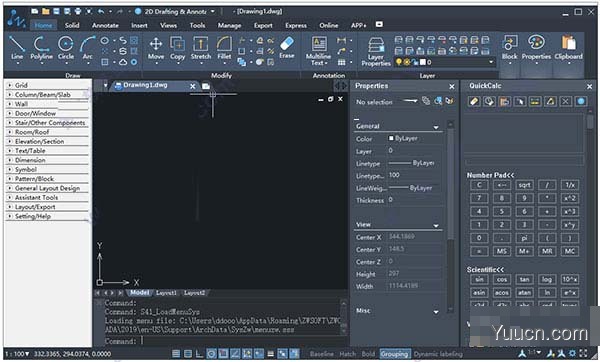This screenshot has width=600, height=362.
Task: Activate the Move tool
Action: pyautogui.click(x=156, y=48)
